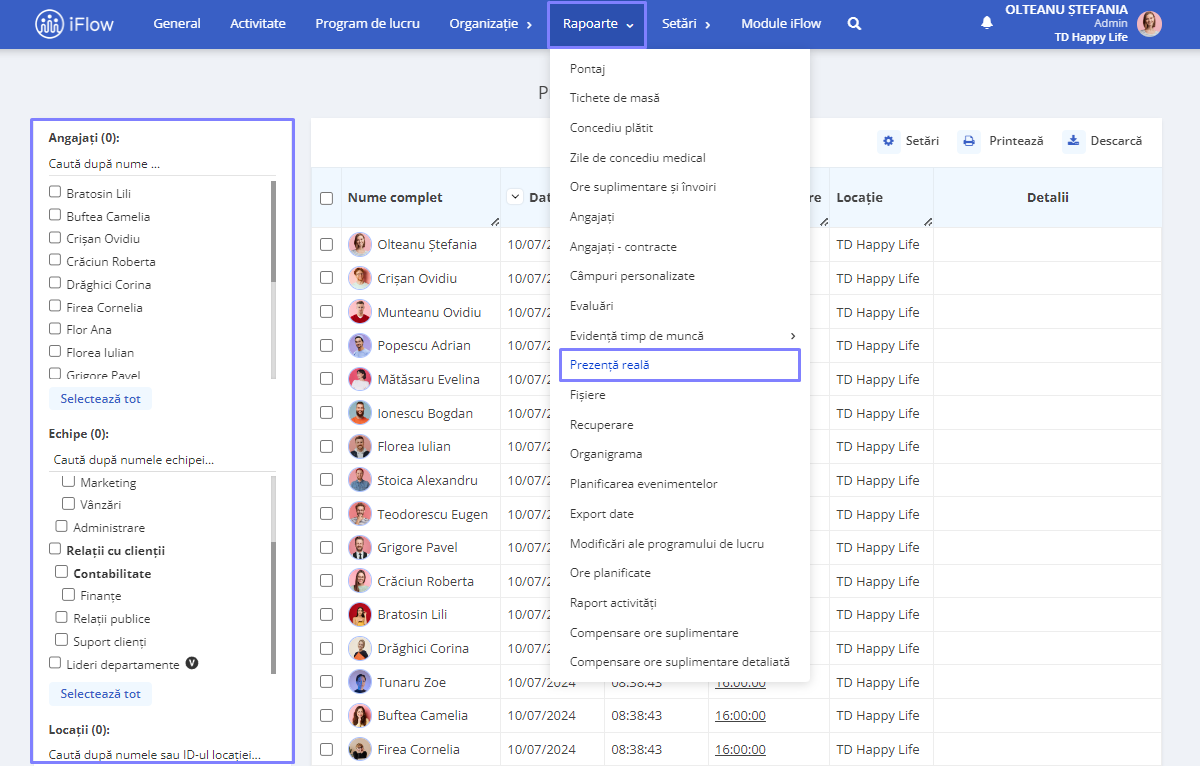
Task: Choose Tichete de masă menu entry
Action: 614,98
